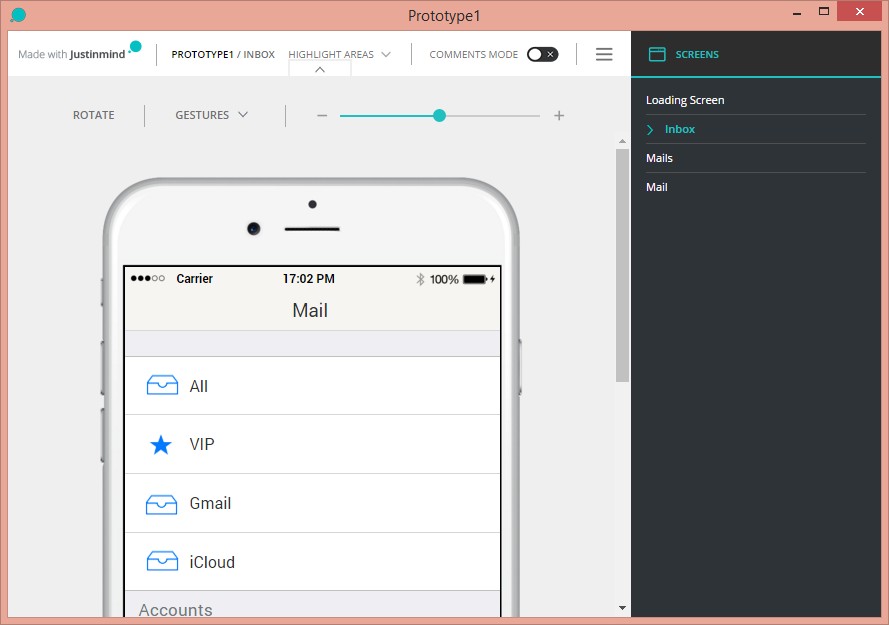The width and height of the screenshot is (889, 625).
Task: Click the iCloud inbox tray icon
Action: pos(162,561)
